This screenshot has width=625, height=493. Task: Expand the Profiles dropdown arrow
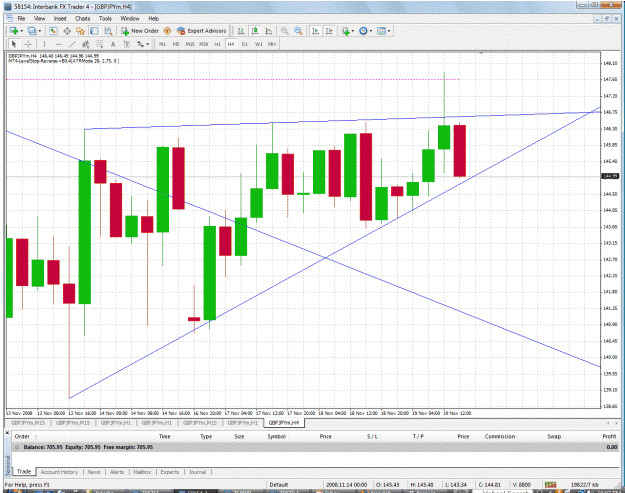click(x=39, y=31)
